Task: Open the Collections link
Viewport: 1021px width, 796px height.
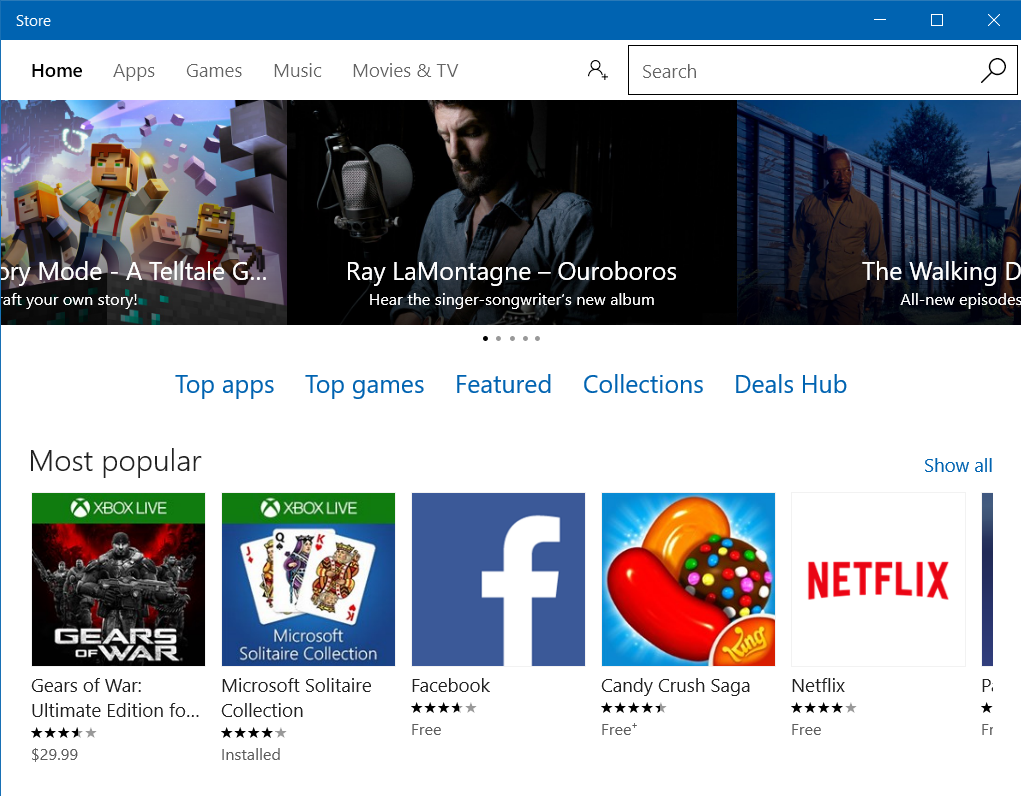Action: coord(643,384)
